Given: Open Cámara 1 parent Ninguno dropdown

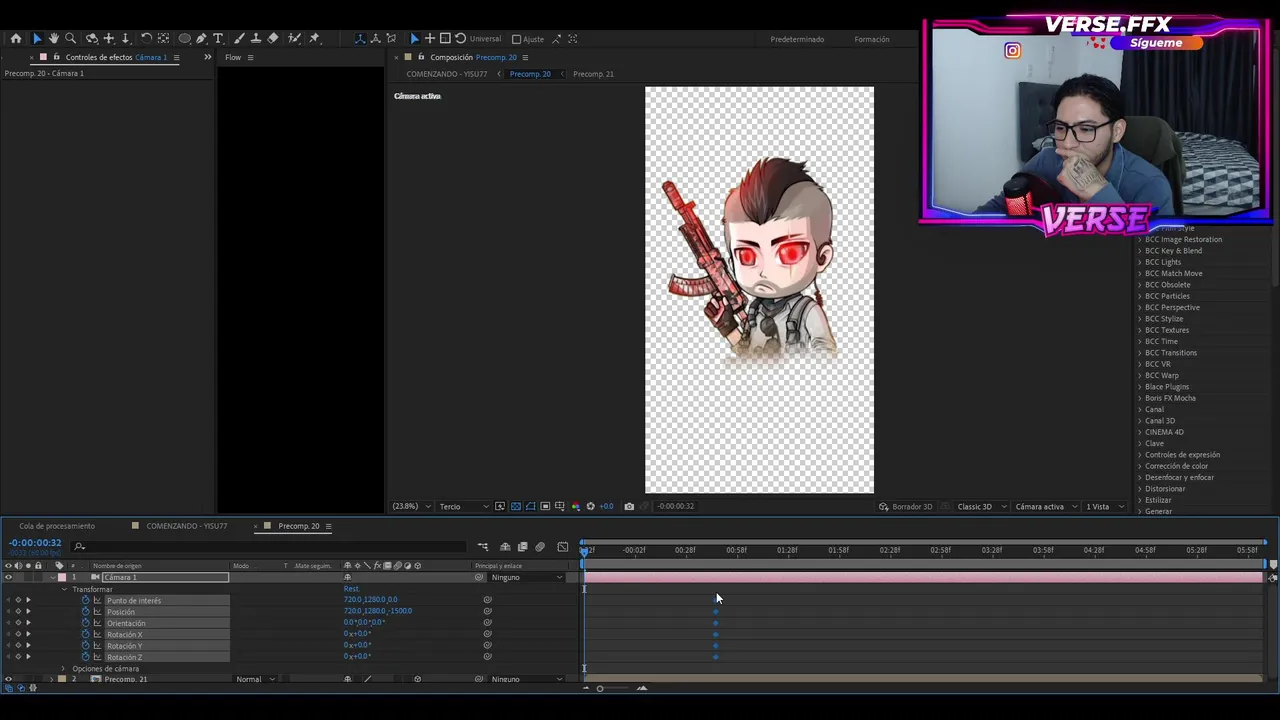Looking at the screenshot, I should pos(527,578).
